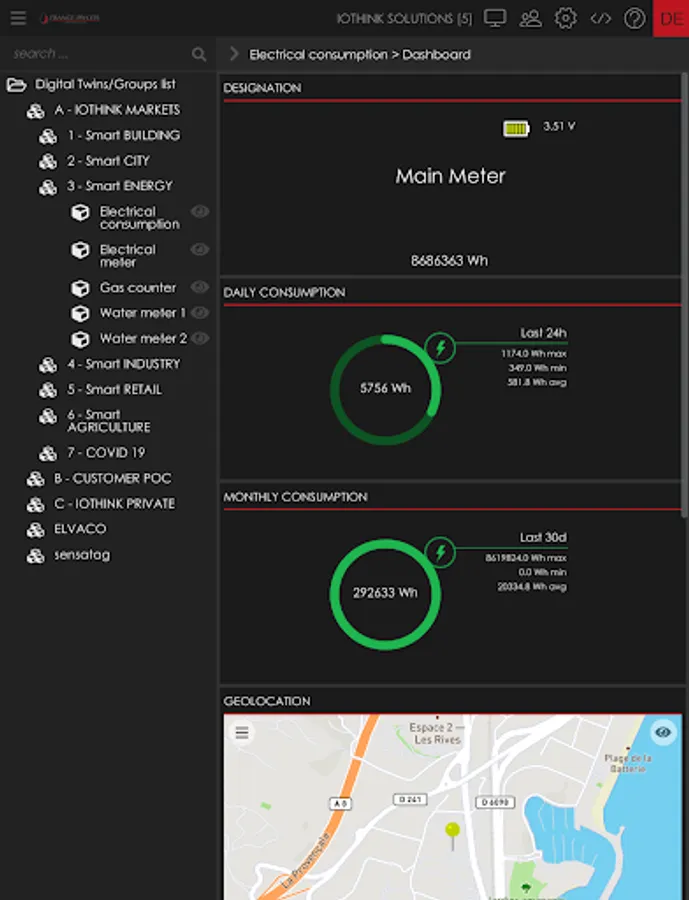Click the dashboard vertical scrollbar
689x900 pixels.
684,296
